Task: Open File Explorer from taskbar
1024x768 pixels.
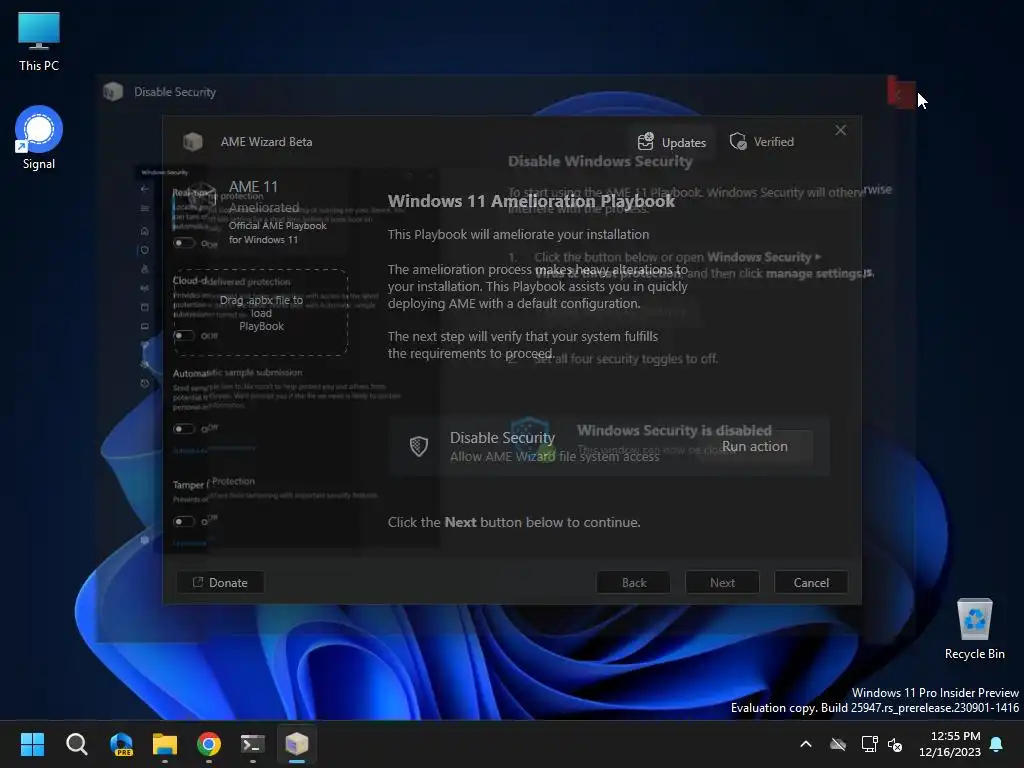Action: 165,744
